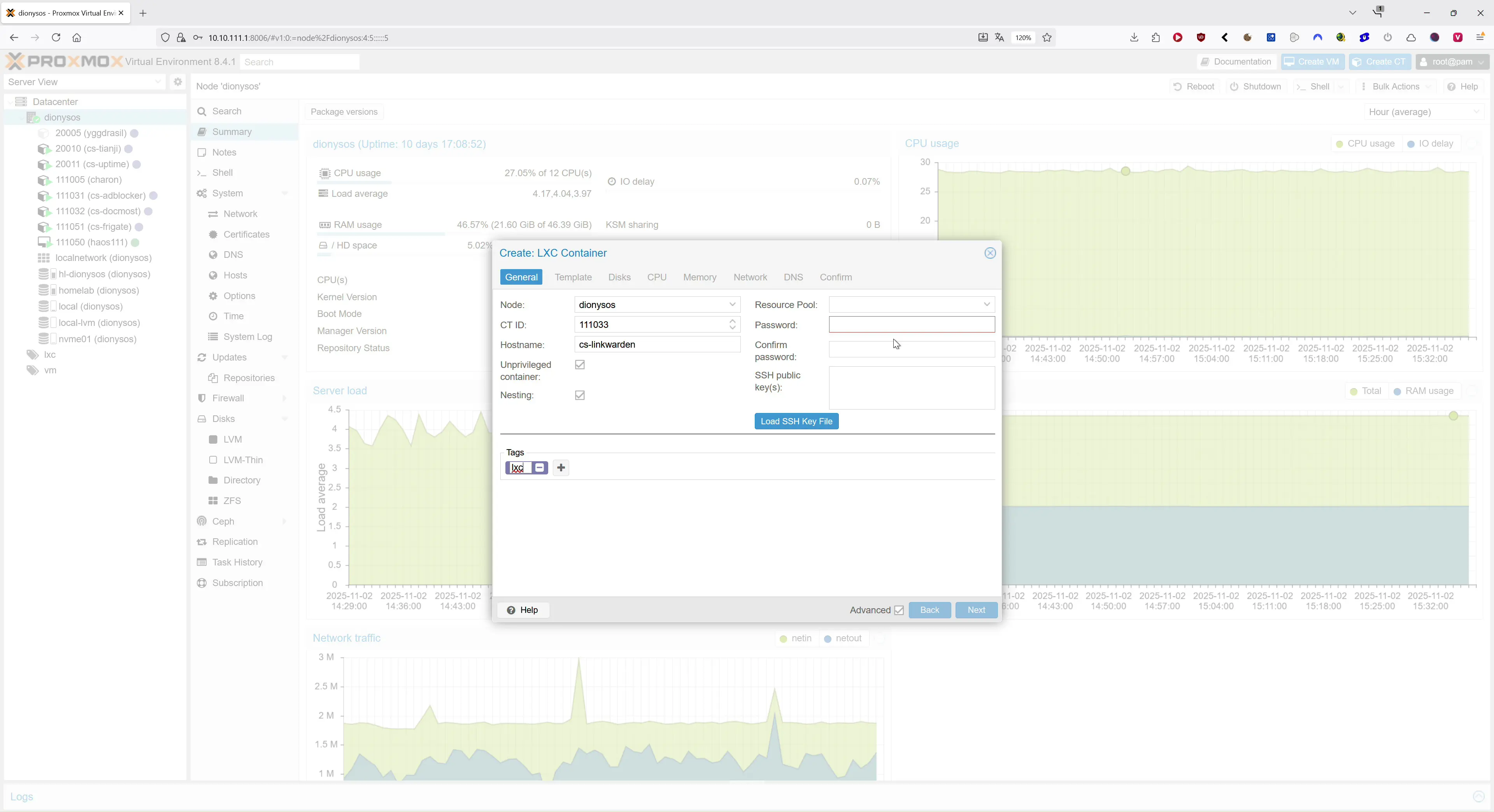Expand the Resource Pool dropdown

tap(986, 305)
